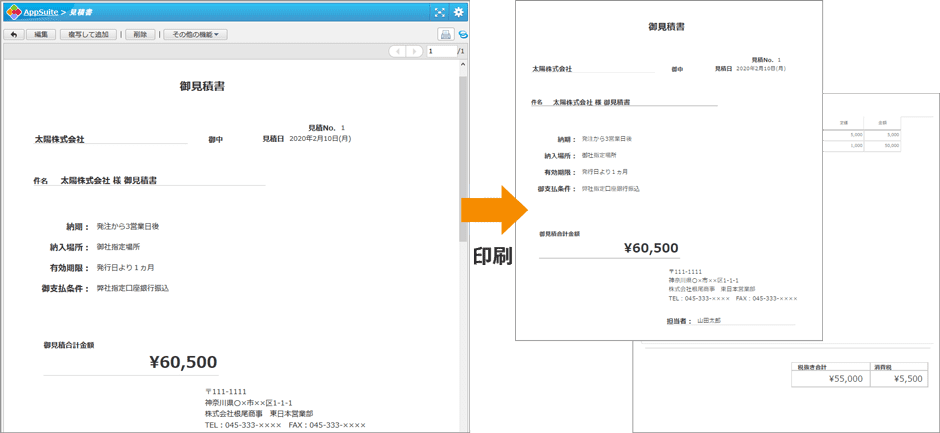The height and width of the screenshot is (433, 940).
Task: Open settings gear icon in header
Action: (458, 12)
